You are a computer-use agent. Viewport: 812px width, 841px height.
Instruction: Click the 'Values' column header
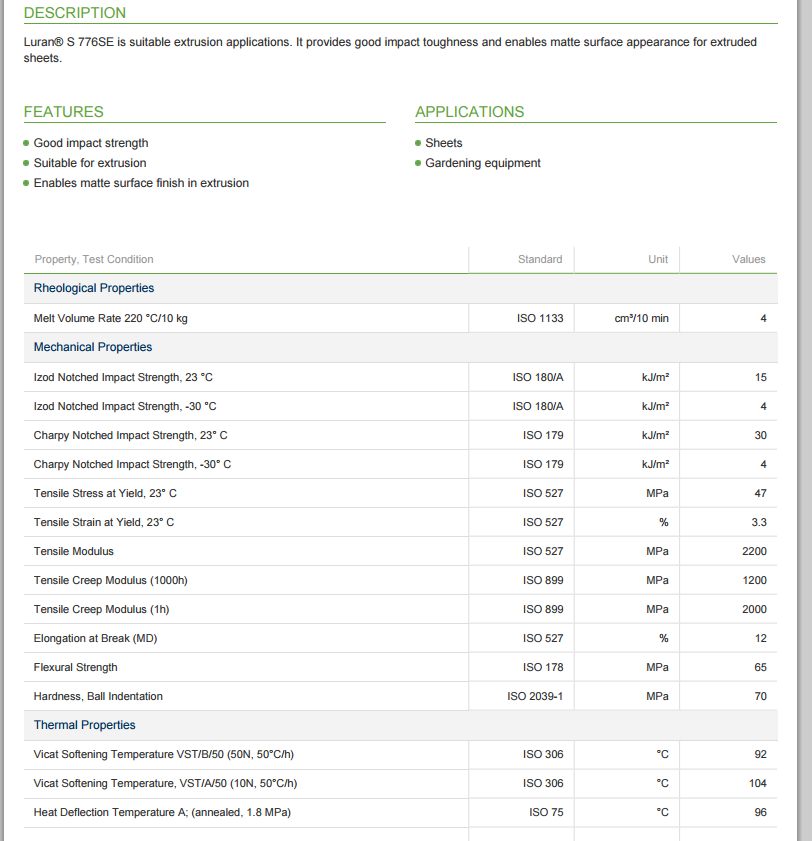(749, 259)
